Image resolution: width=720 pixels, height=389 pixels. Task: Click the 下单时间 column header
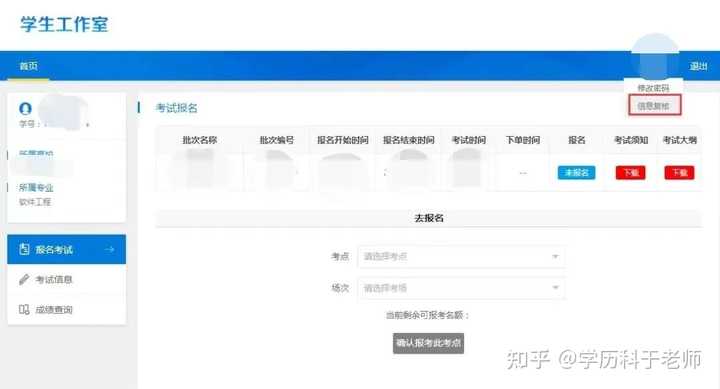[523, 140]
